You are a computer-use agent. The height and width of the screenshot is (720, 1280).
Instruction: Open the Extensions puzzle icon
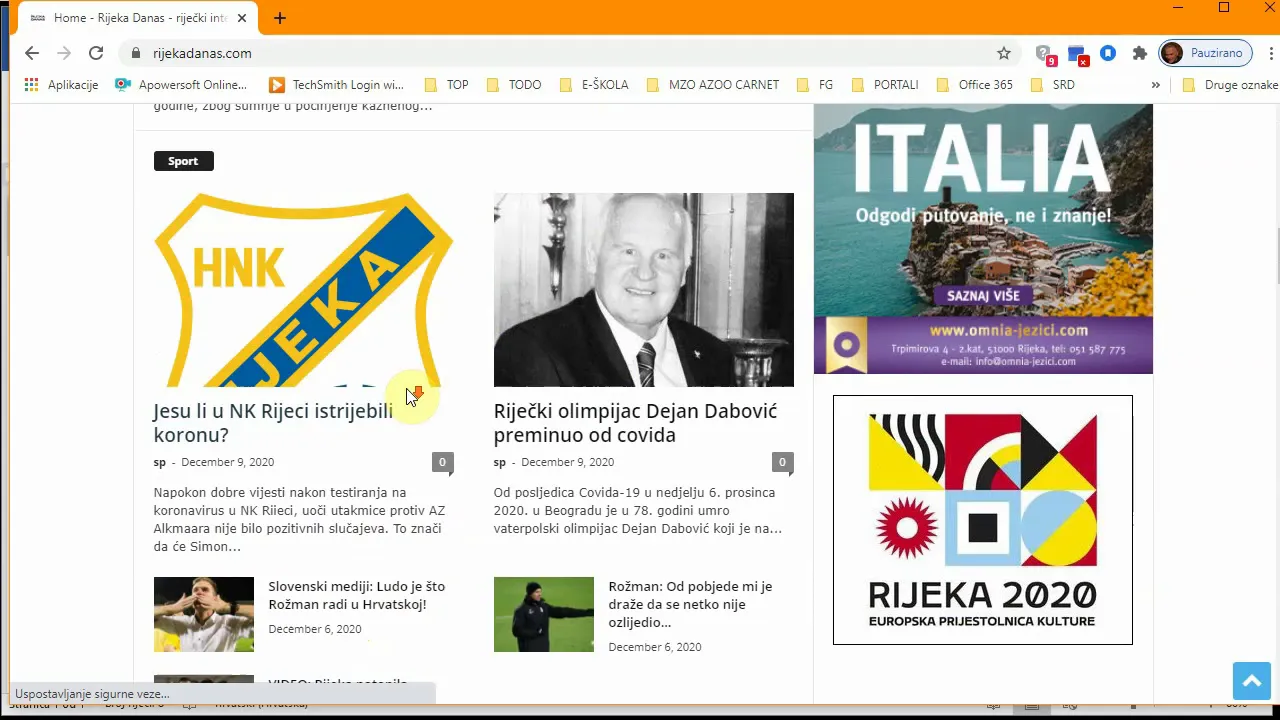pyautogui.click(x=1139, y=53)
